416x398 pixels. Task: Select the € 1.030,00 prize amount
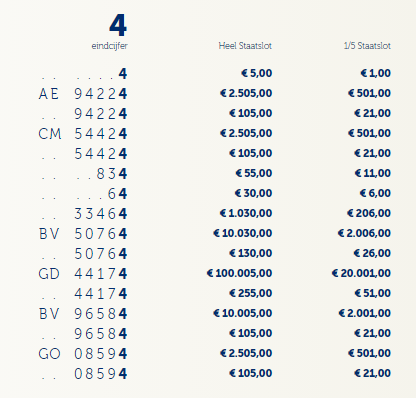(246, 213)
